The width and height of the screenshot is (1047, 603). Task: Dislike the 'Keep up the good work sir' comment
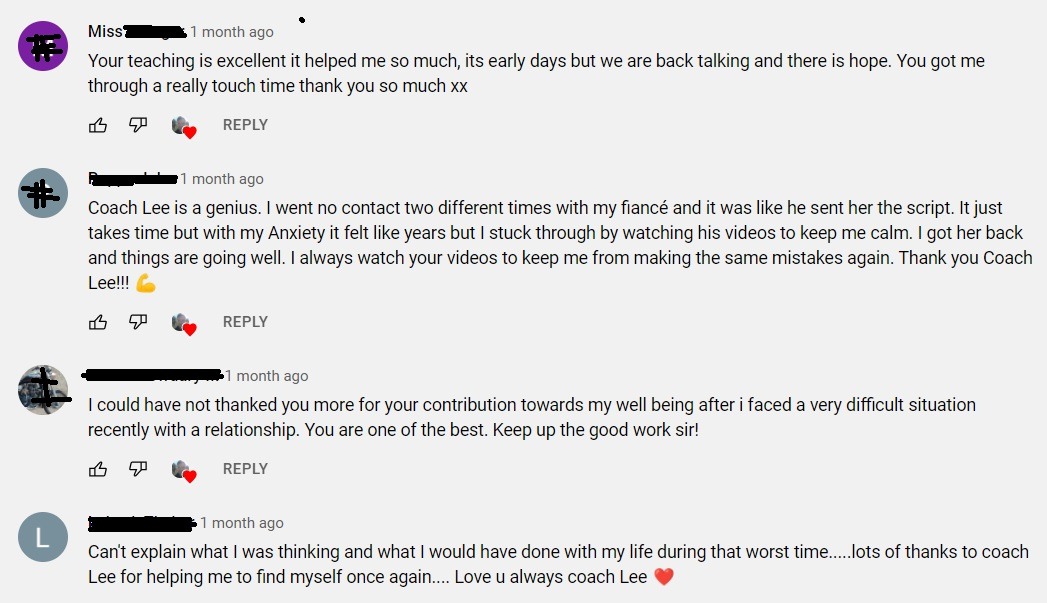click(x=138, y=469)
